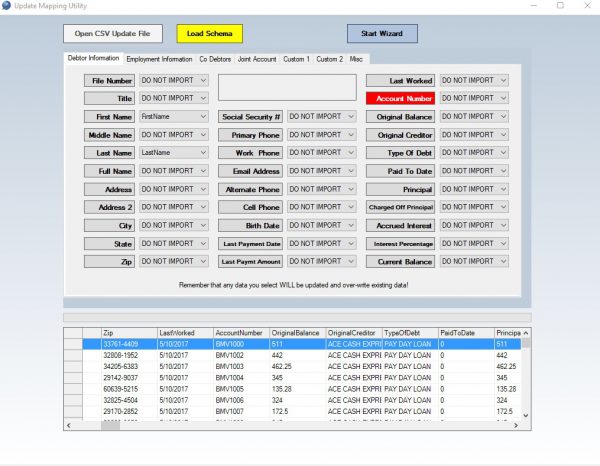Open the Co Debtors tab
The height and width of the screenshot is (466, 600).
coord(215,59)
